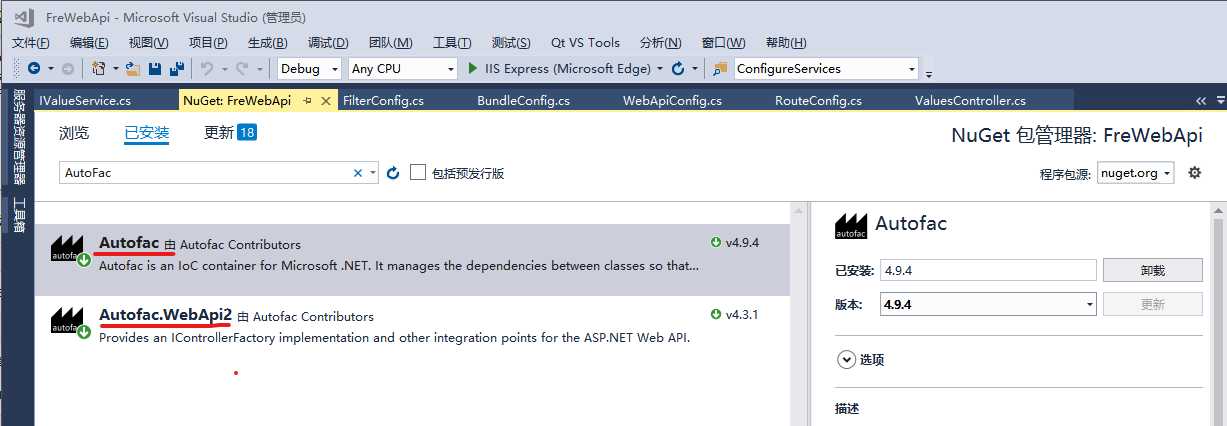Open the 帮助(H) menu

(x=785, y=42)
